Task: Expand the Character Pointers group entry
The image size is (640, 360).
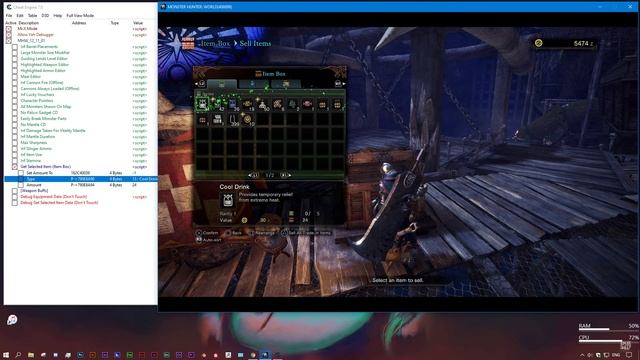Action: coord(15,100)
